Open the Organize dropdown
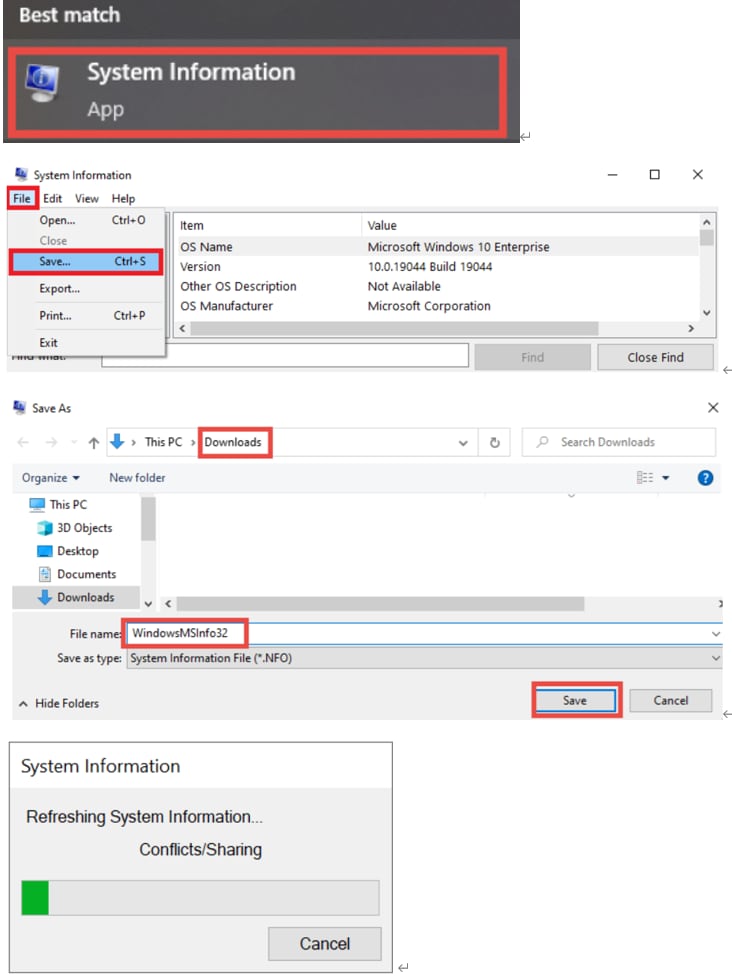The height and width of the screenshot is (976, 732). pos(51,478)
